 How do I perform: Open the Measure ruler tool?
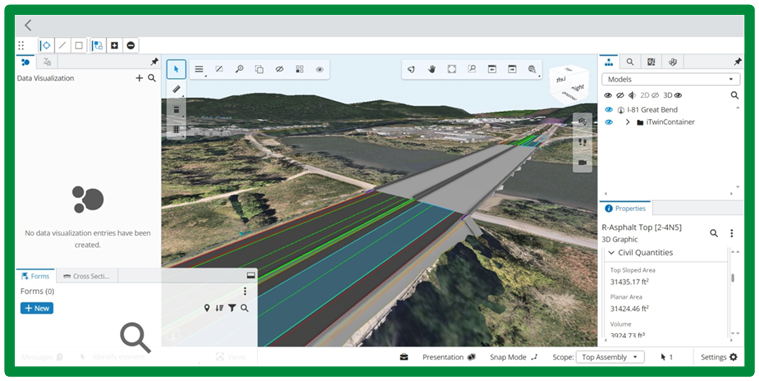(176, 89)
